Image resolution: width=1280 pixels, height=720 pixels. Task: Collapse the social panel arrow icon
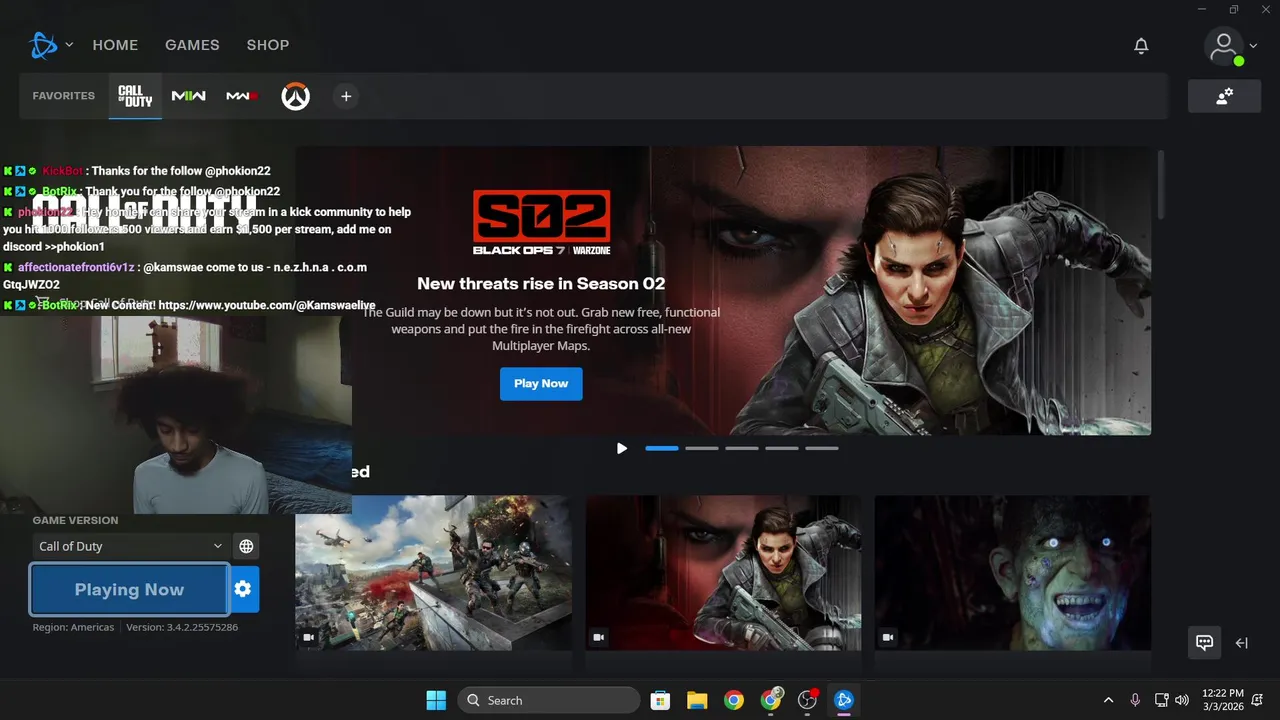[1242, 643]
